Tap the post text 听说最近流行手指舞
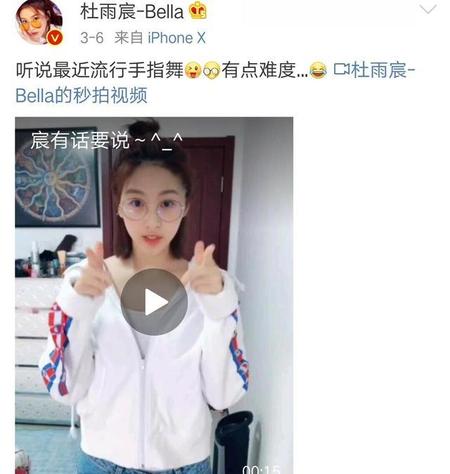The height and width of the screenshot is (474, 450). 100,70
